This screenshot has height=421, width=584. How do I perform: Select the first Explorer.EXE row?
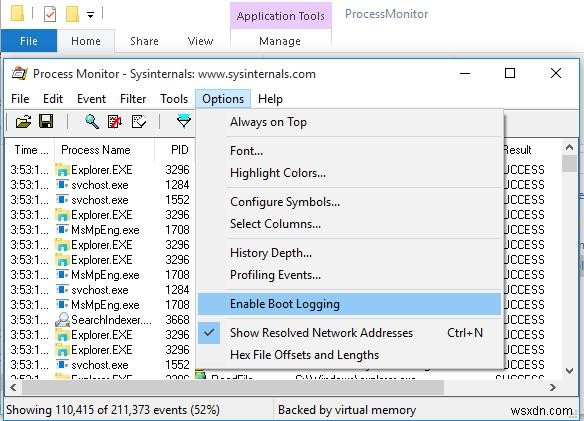tap(101, 170)
